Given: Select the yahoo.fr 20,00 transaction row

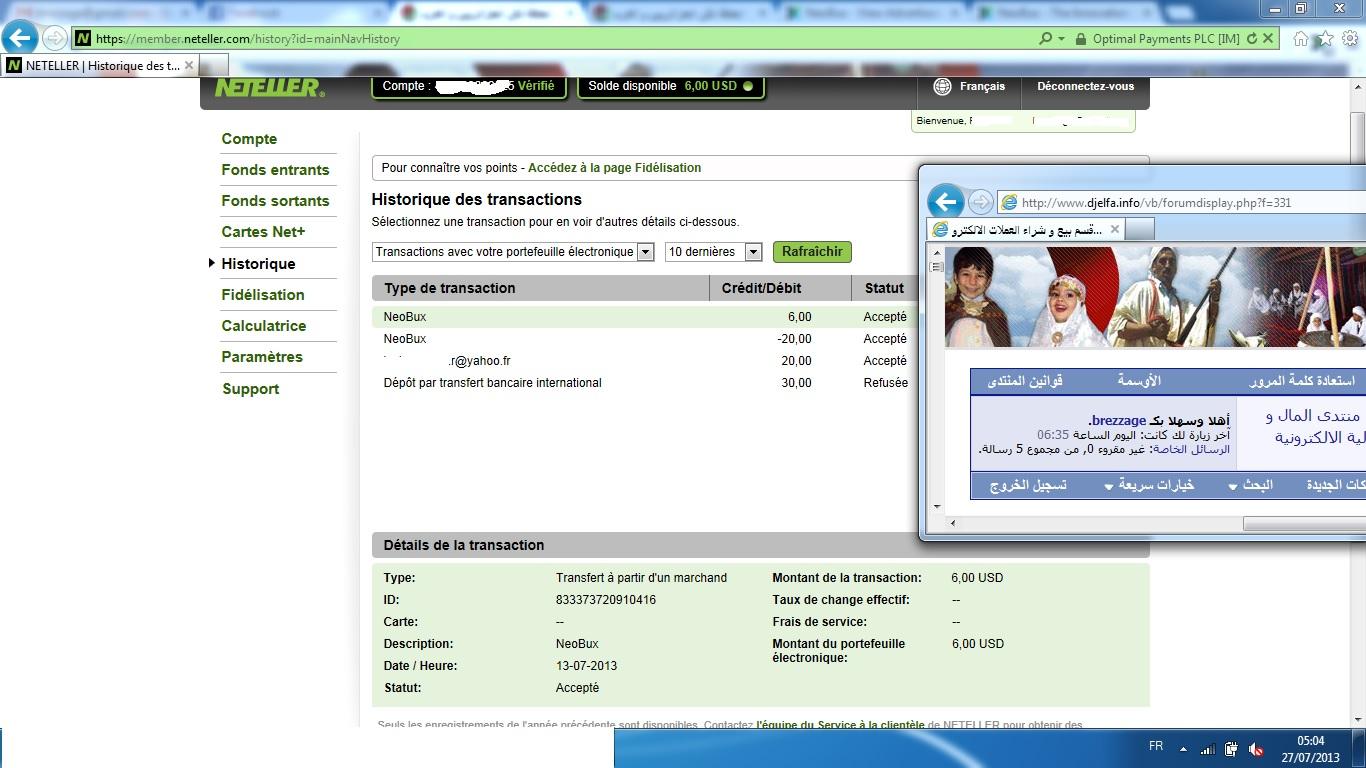Looking at the screenshot, I should point(644,361).
